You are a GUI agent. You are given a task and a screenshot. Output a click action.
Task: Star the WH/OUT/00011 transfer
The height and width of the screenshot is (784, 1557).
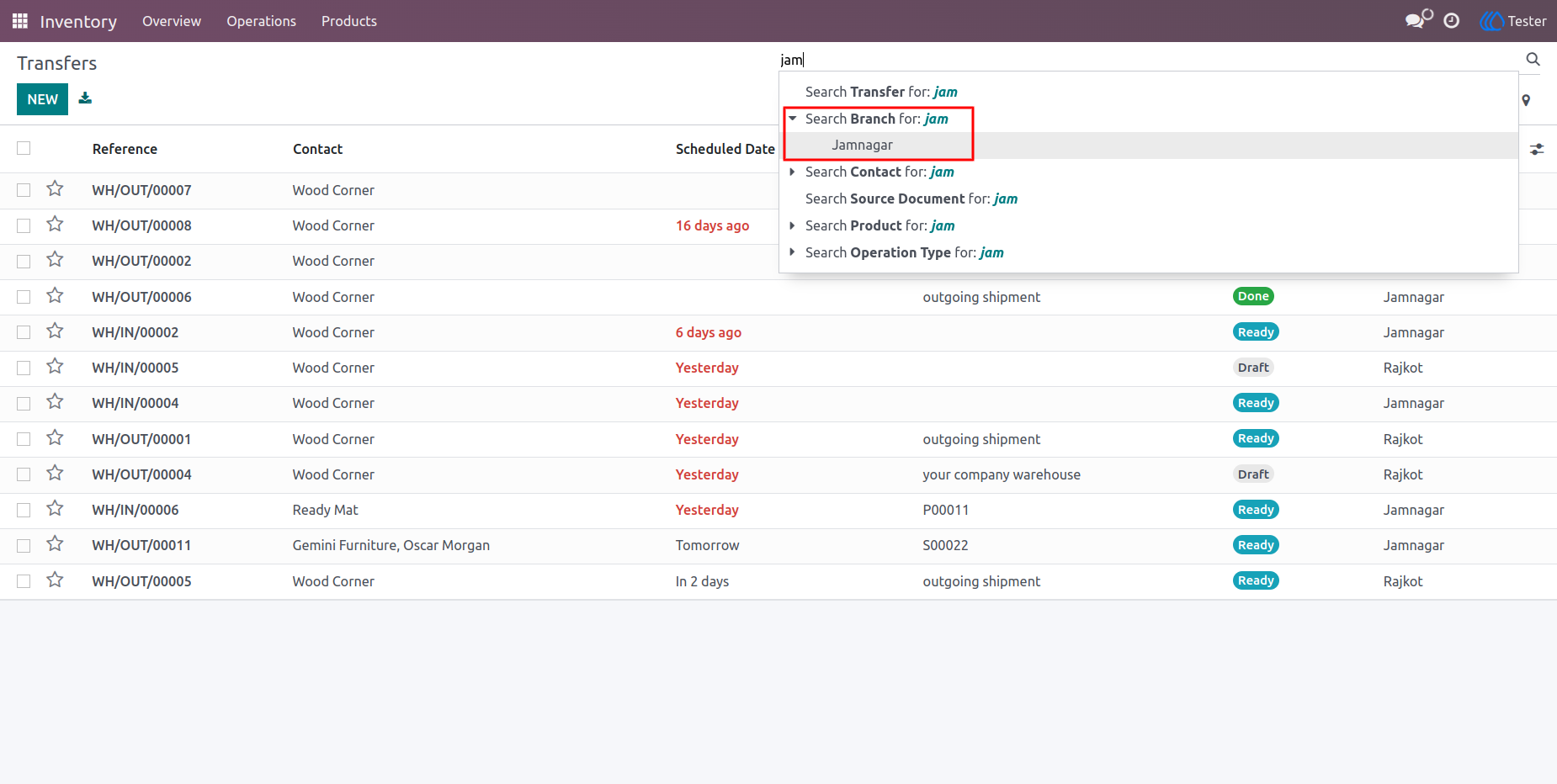(x=56, y=544)
